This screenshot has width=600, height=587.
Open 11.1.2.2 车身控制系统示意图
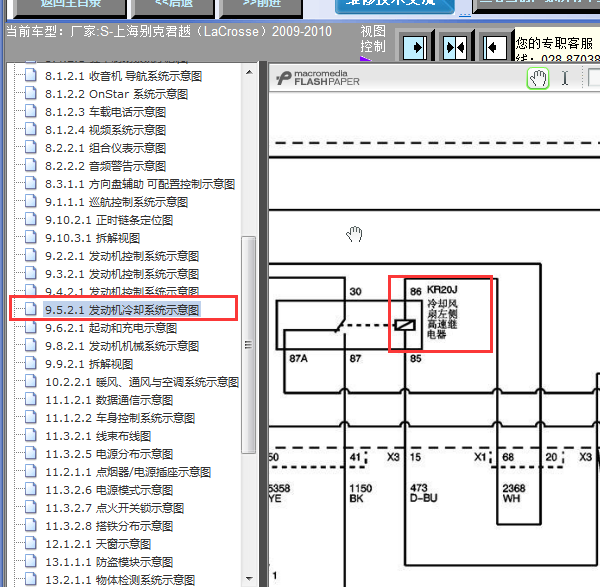pyautogui.click(x=120, y=418)
